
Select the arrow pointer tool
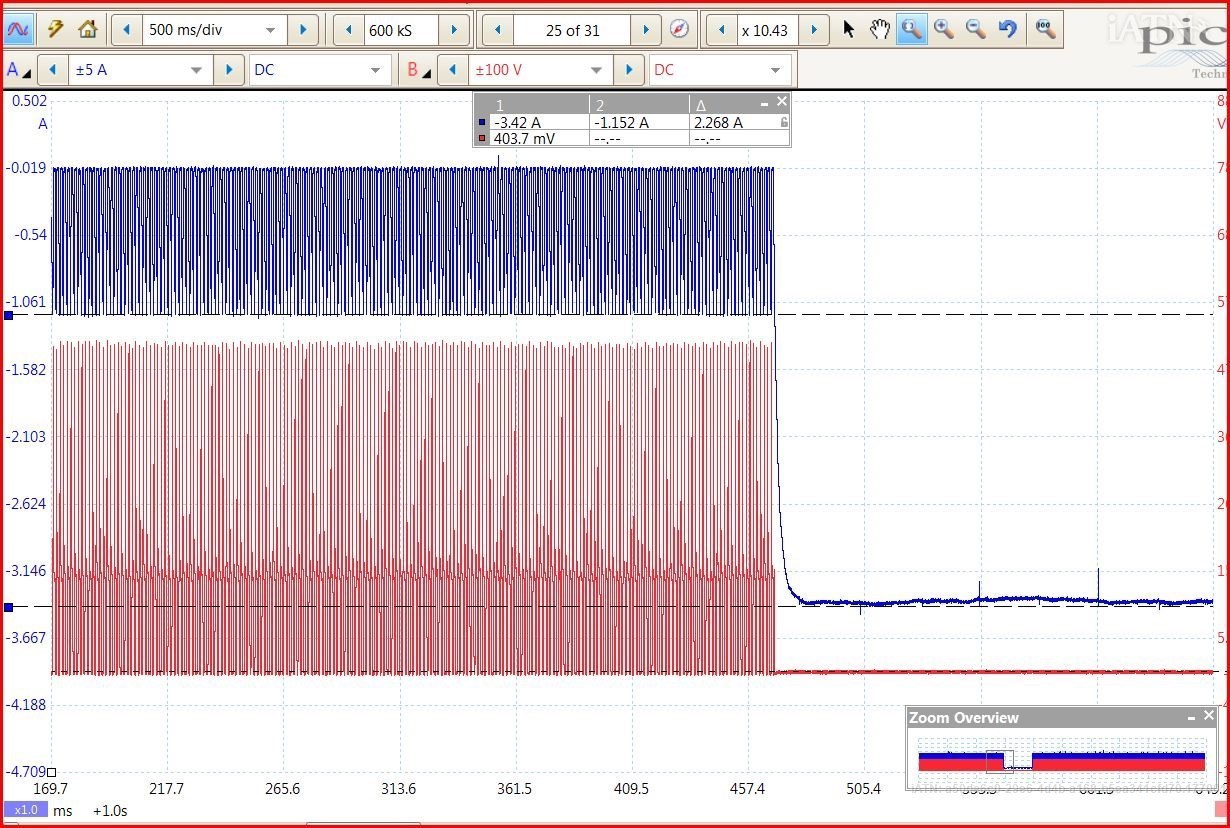849,30
